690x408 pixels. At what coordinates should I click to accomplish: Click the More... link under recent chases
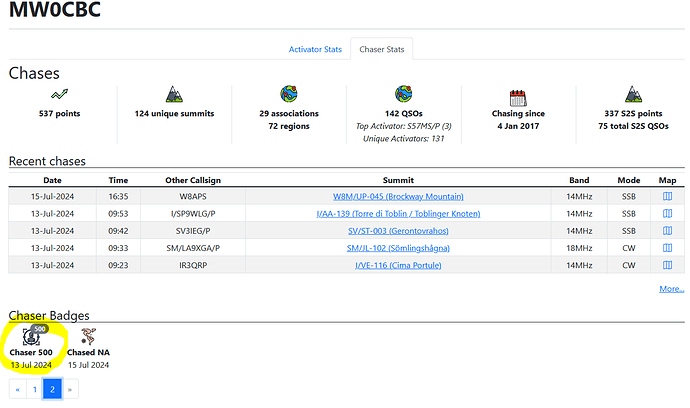tap(672, 289)
